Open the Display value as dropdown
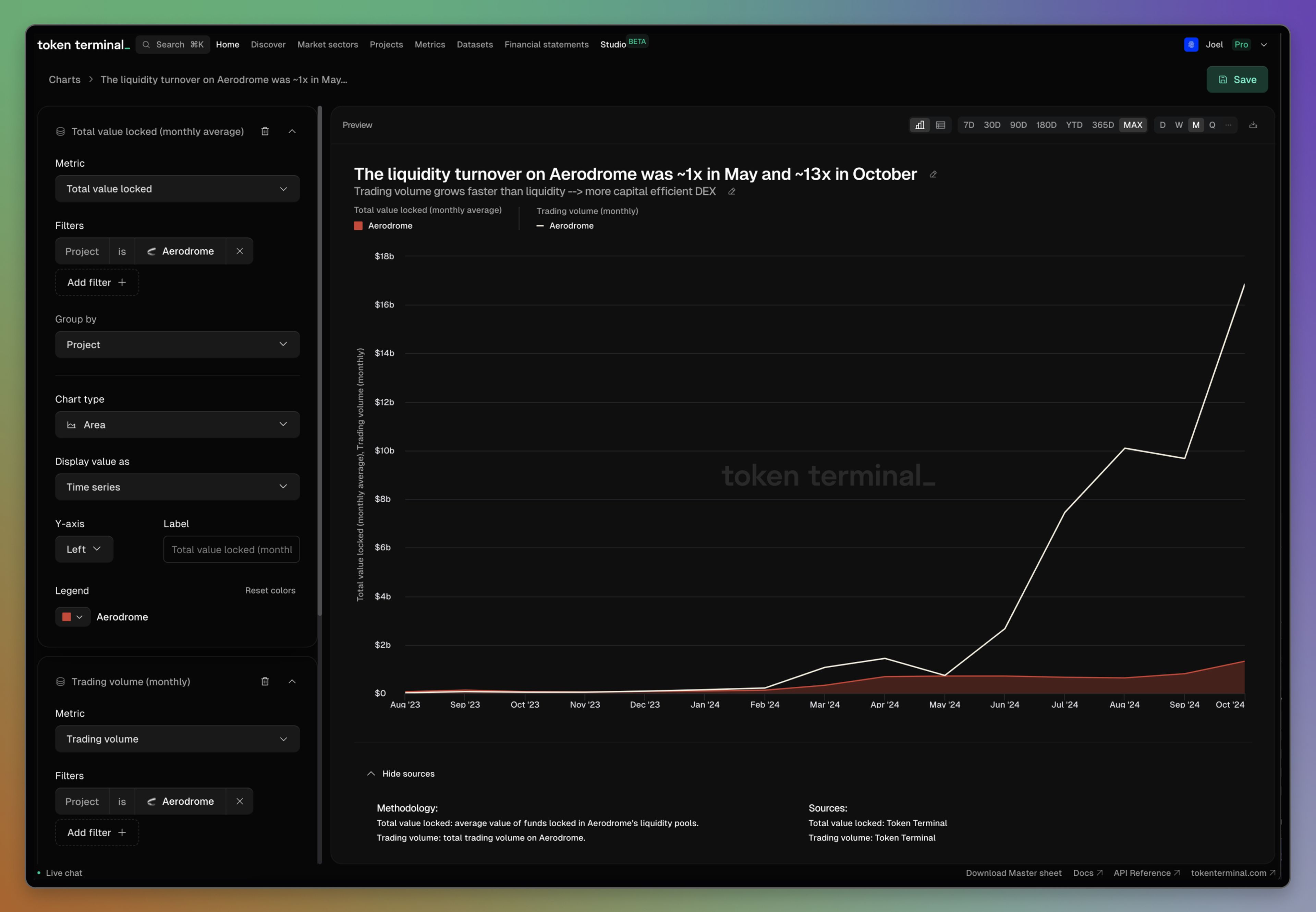 (x=177, y=487)
